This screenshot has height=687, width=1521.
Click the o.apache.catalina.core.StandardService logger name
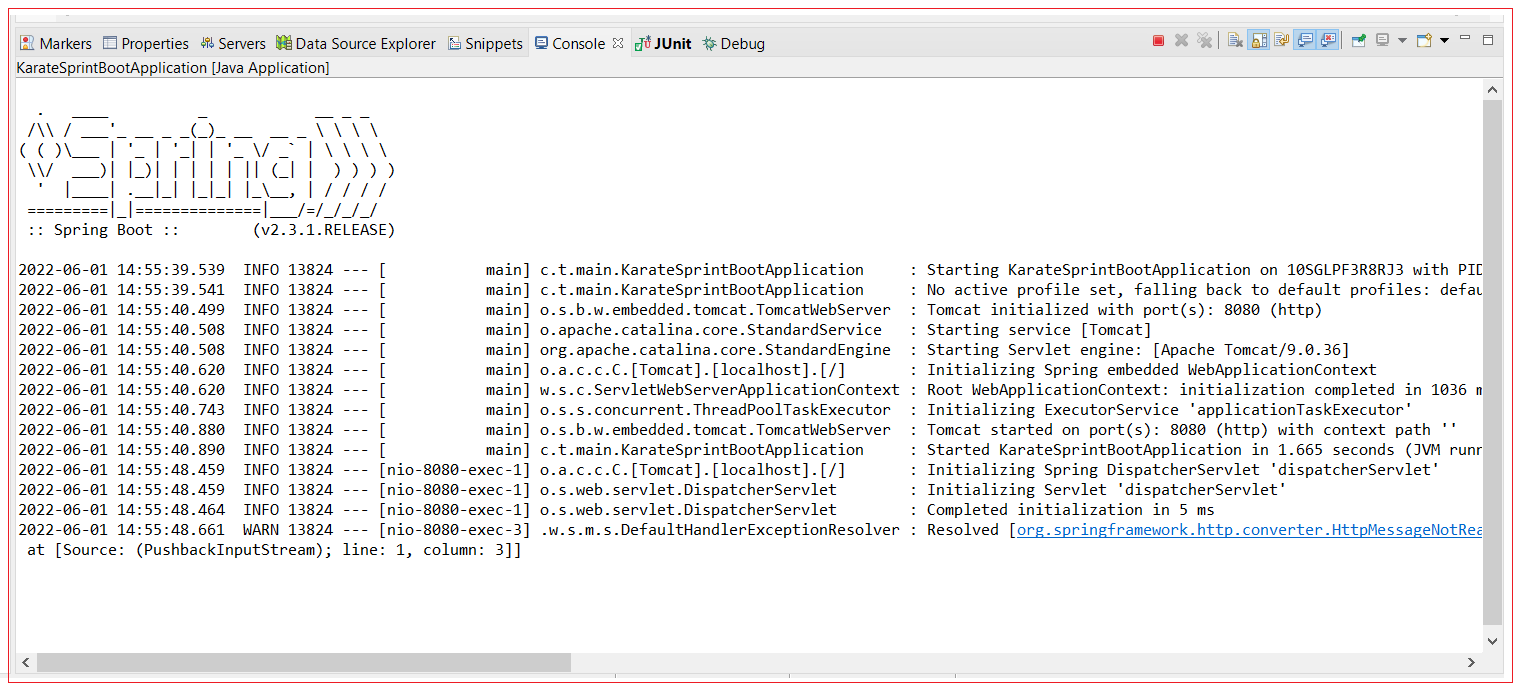tap(711, 329)
